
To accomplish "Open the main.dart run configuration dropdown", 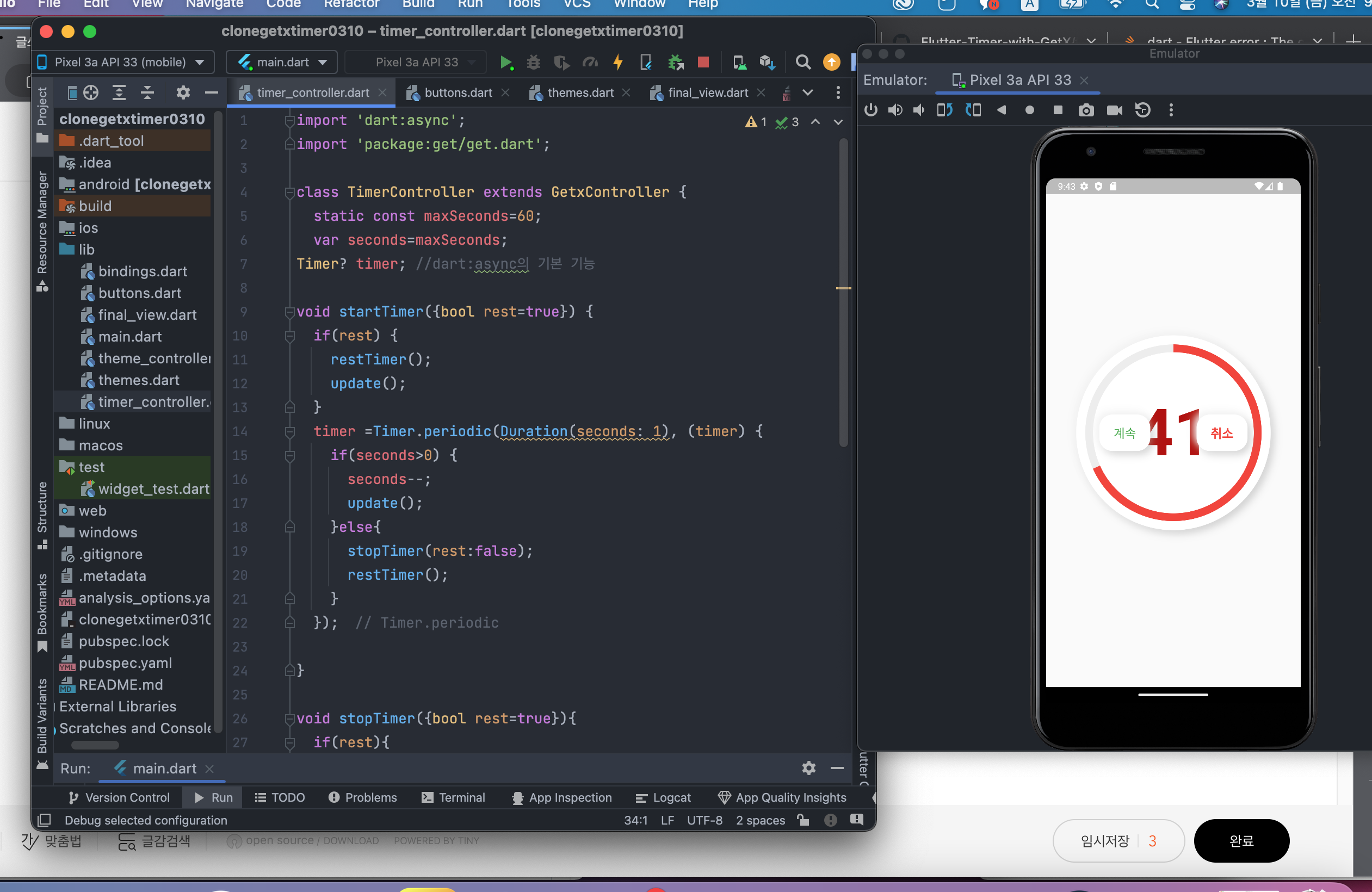I will tap(282, 62).
